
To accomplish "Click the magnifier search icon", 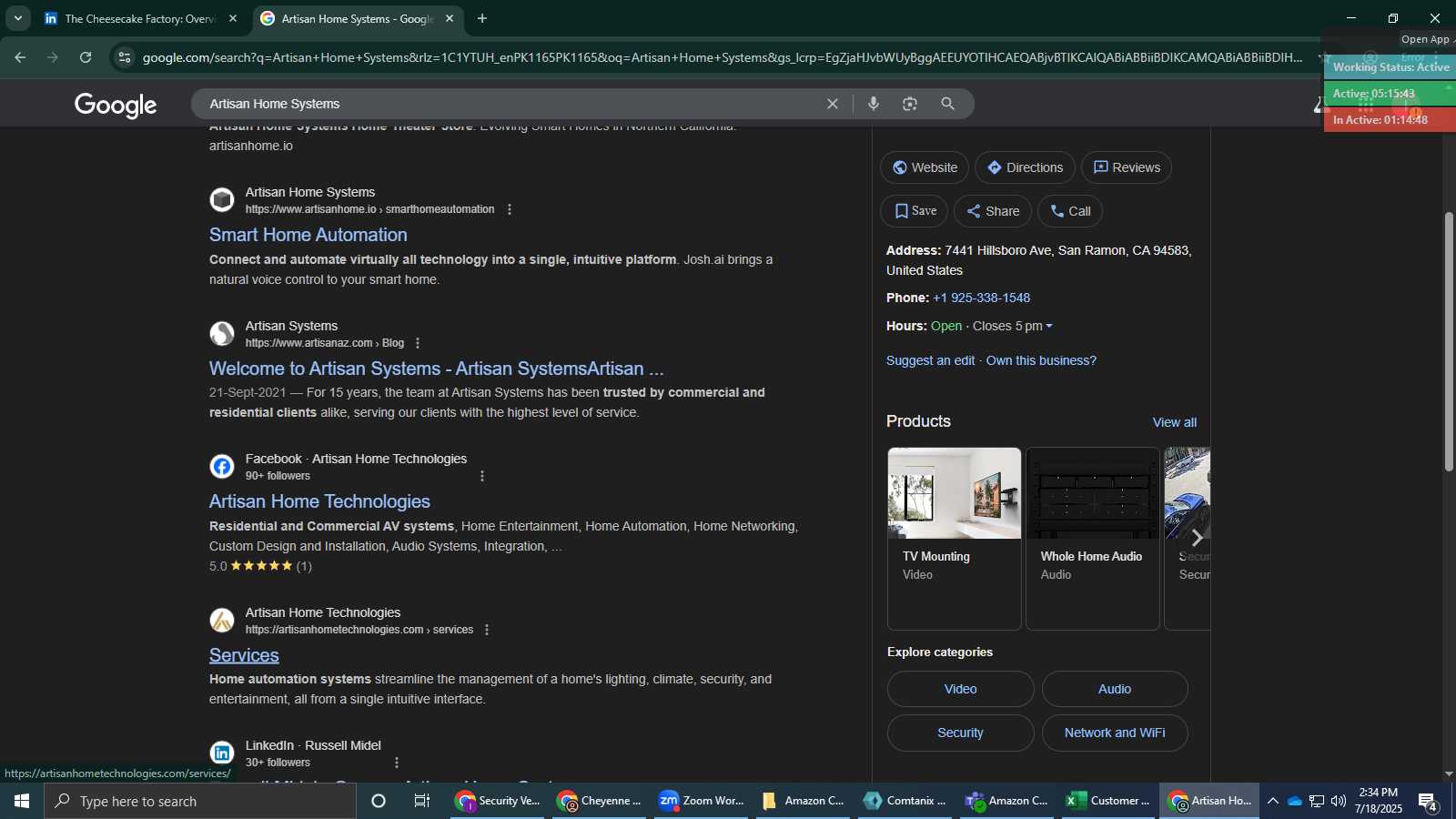I will (947, 104).
